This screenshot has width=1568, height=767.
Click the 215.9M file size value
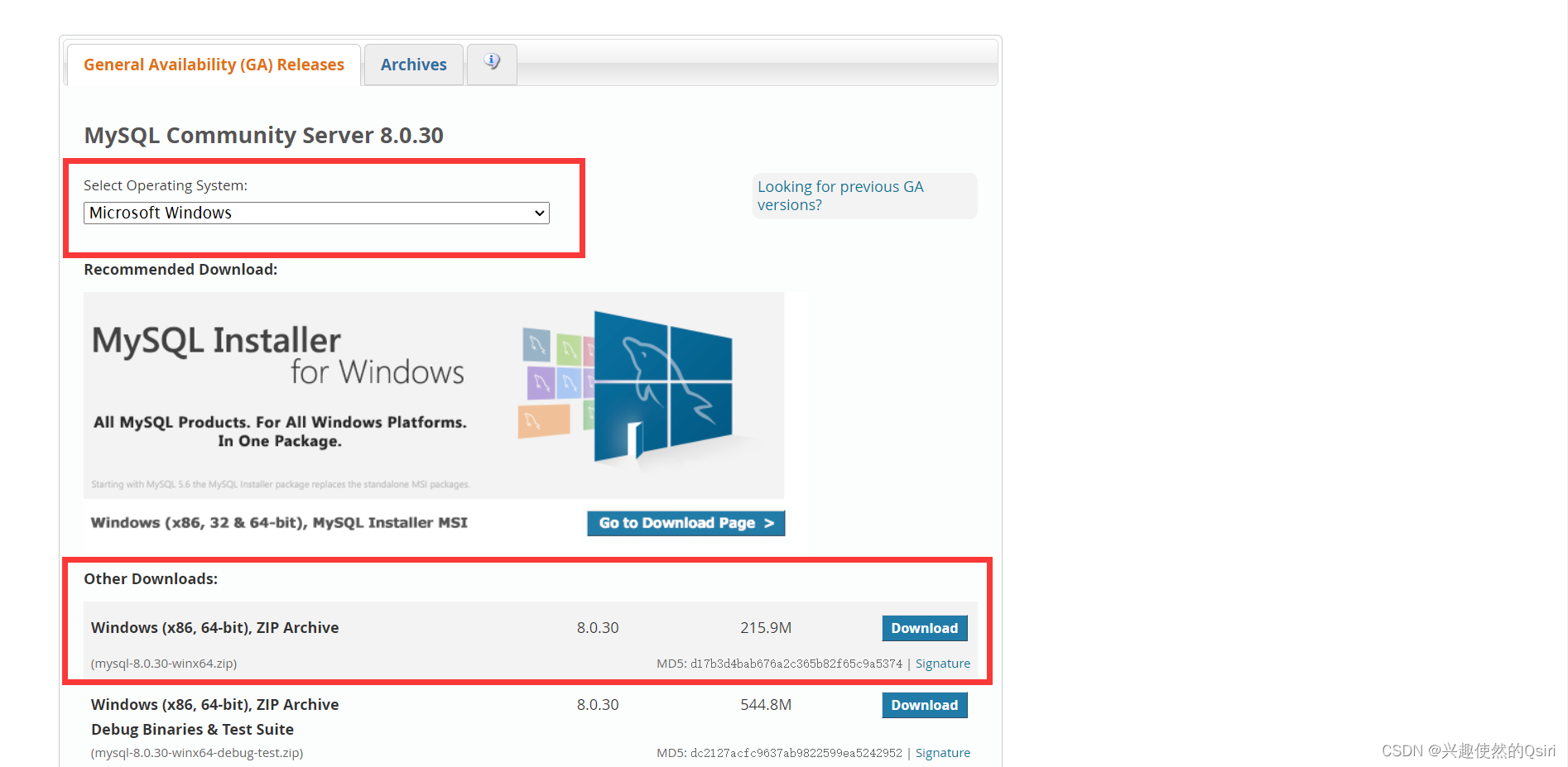coord(766,628)
